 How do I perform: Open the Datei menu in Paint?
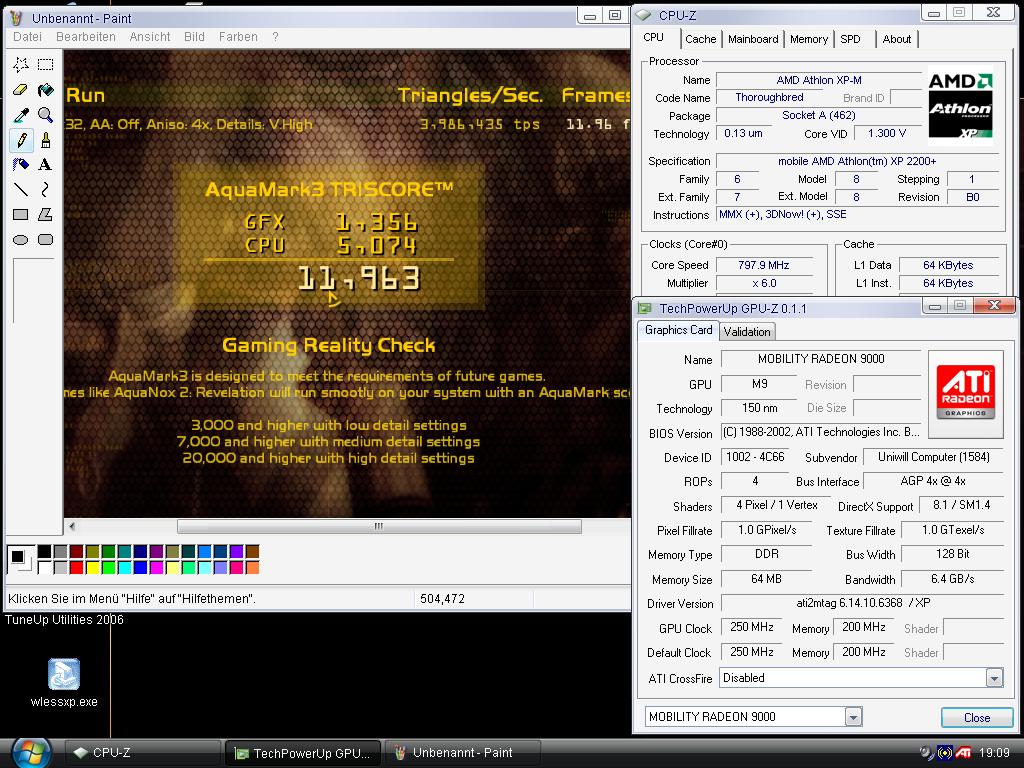coord(27,37)
